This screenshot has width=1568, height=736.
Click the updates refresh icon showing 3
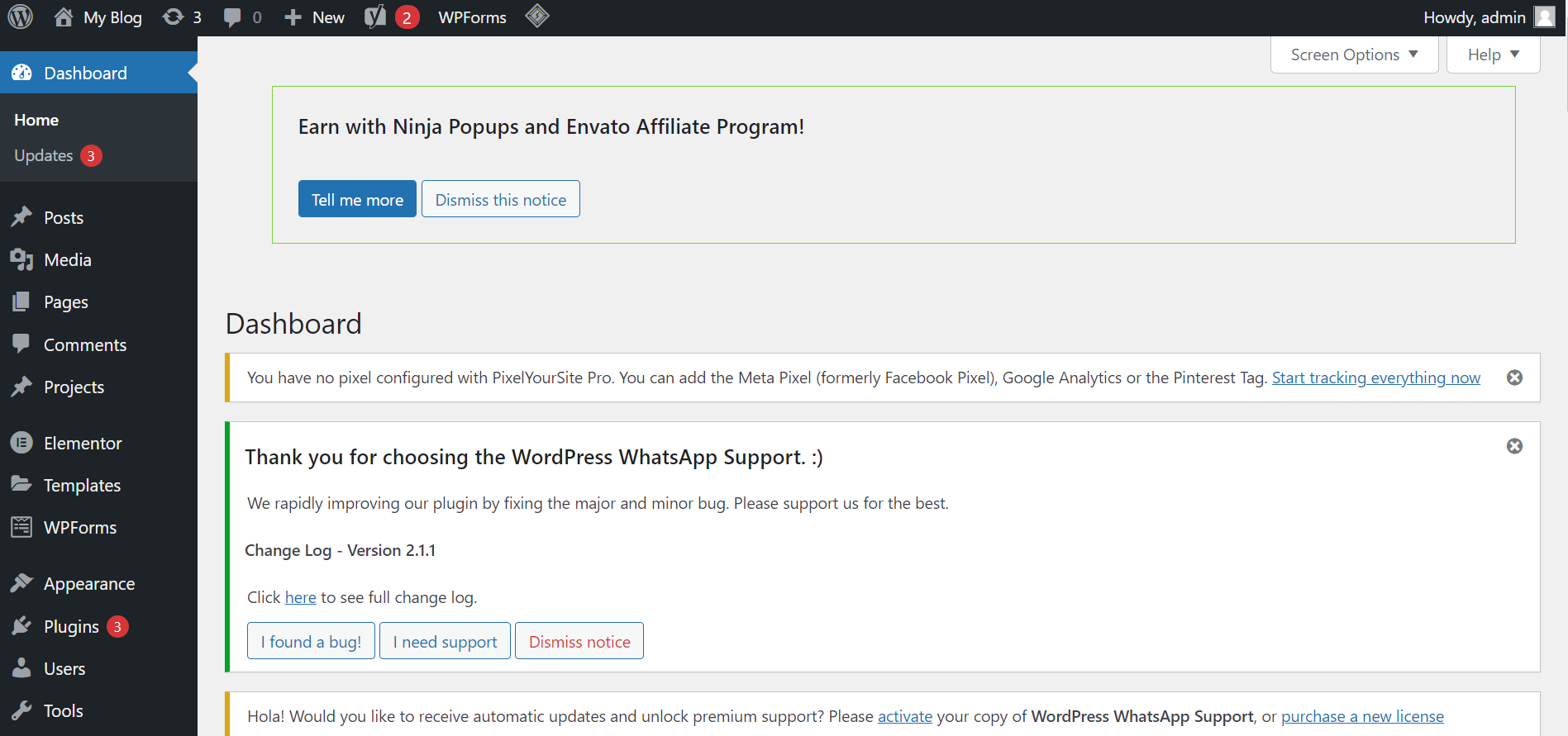click(173, 17)
